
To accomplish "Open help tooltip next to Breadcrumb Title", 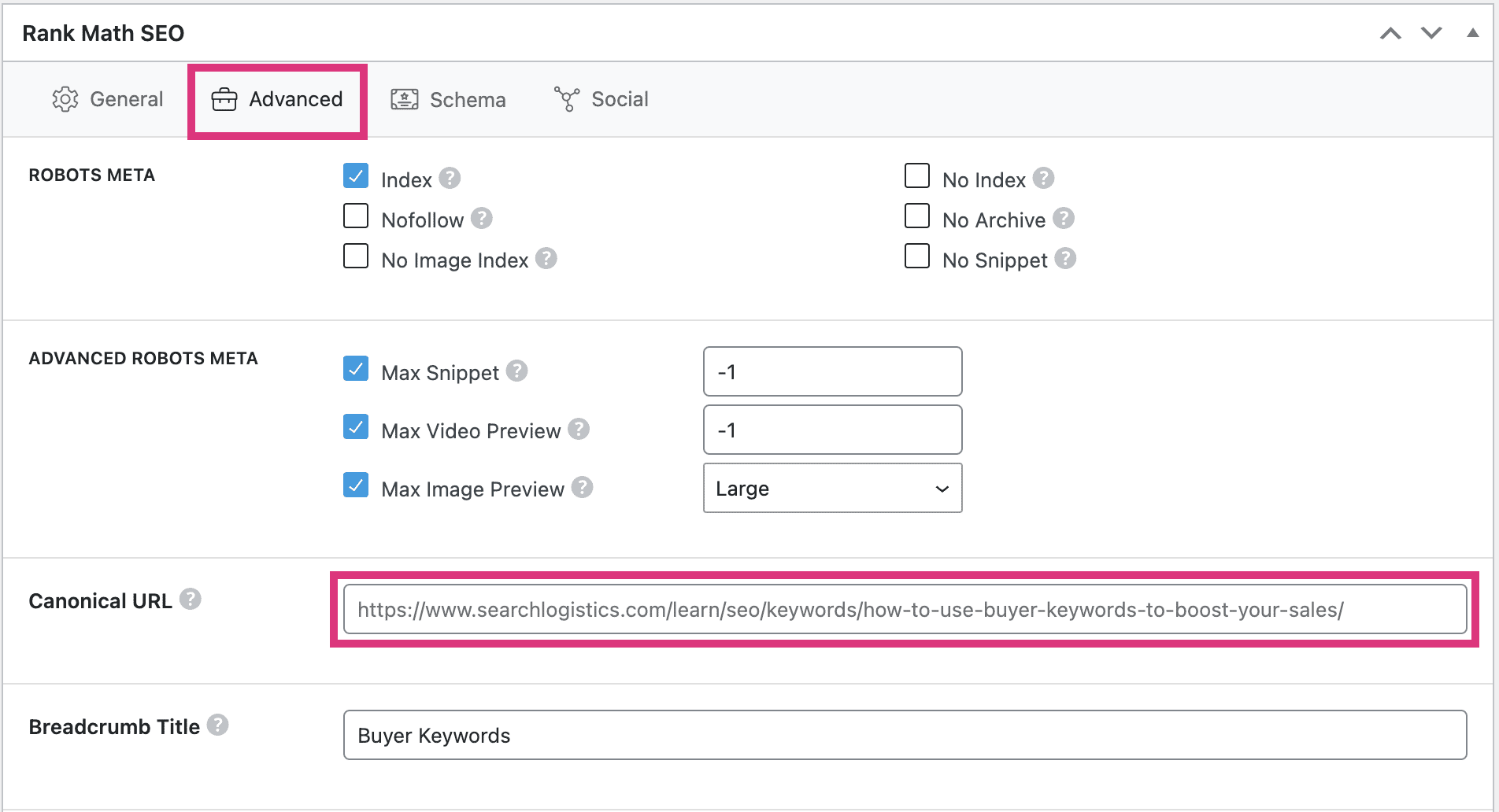I will point(218,725).
